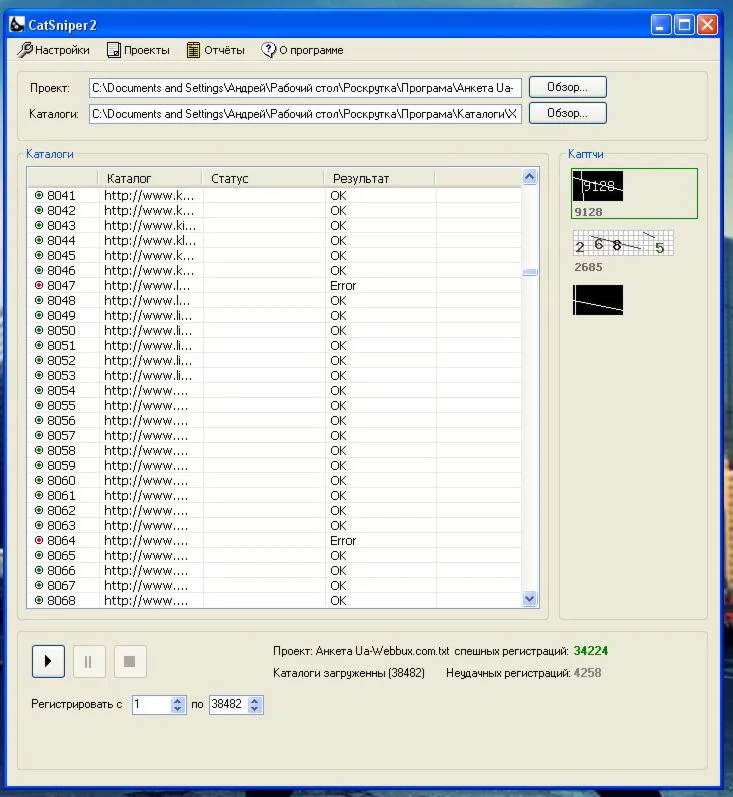Open the Настройки settings menu
The width and height of the screenshot is (733, 797).
tap(54, 50)
